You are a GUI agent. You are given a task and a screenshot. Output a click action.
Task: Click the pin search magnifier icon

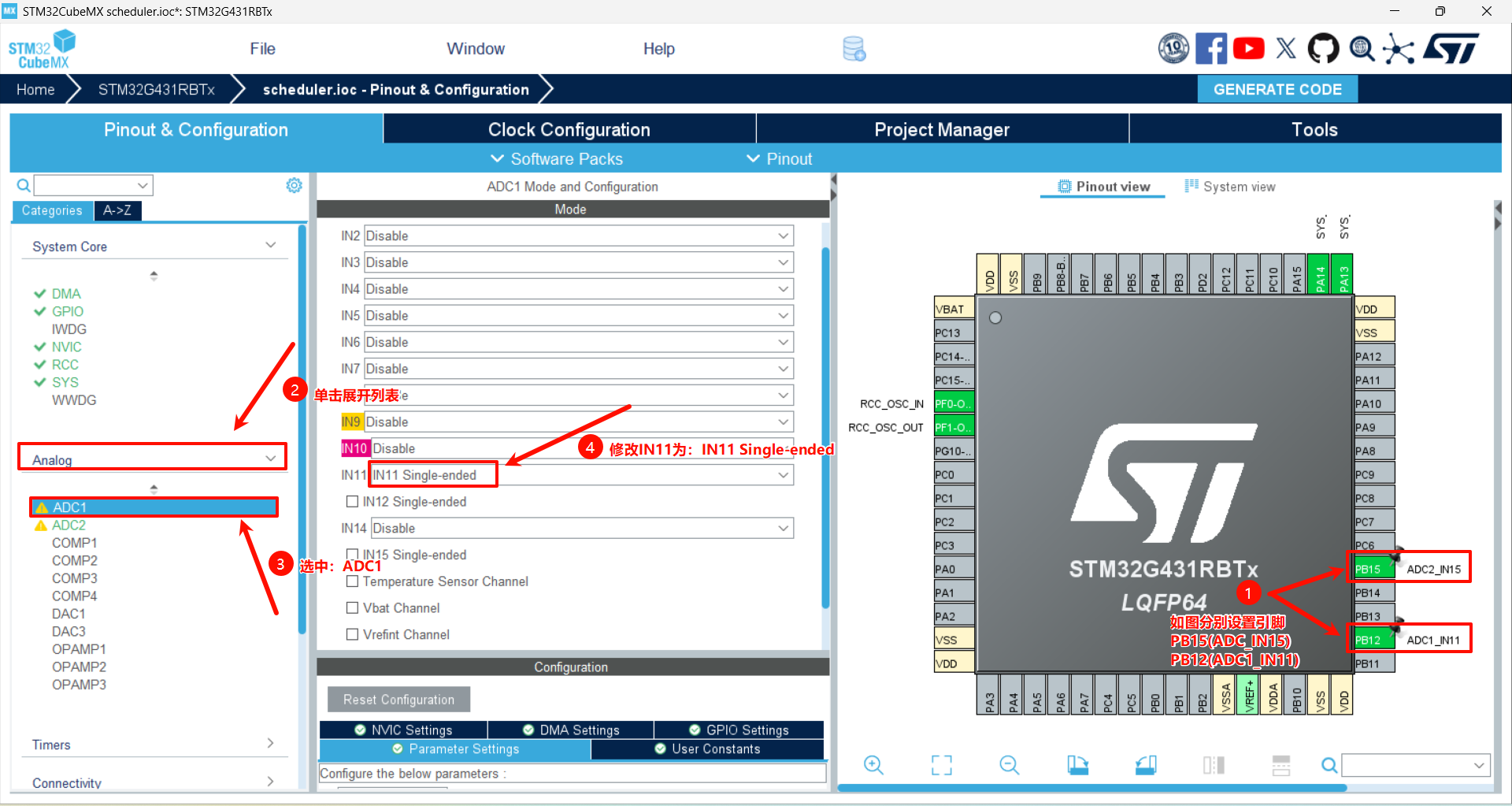[x=1329, y=765]
